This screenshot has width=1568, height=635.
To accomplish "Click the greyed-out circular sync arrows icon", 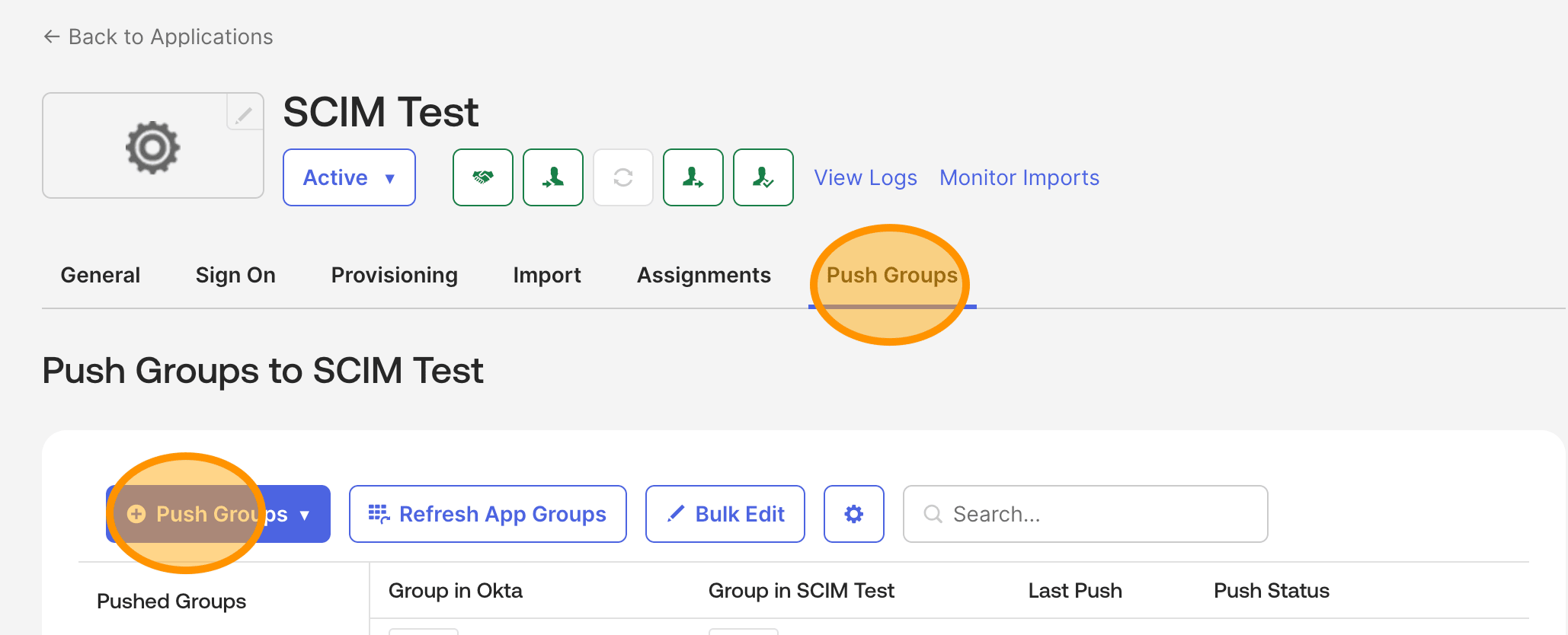I will coord(623,177).
